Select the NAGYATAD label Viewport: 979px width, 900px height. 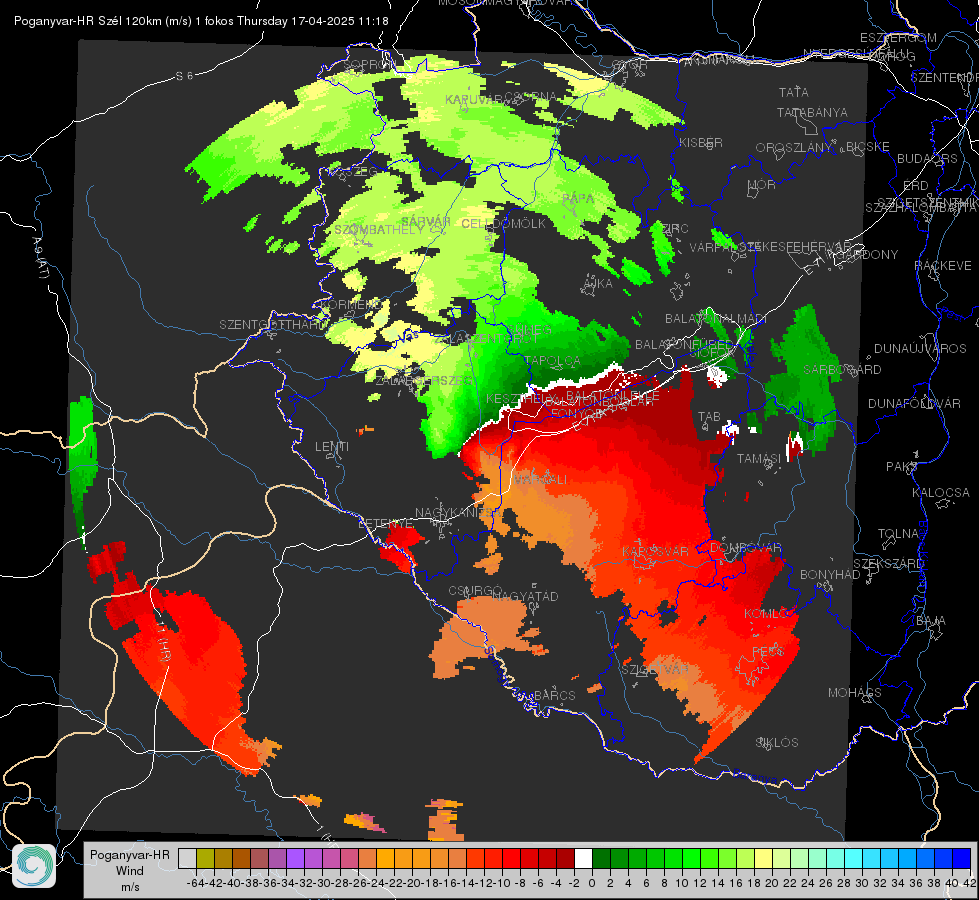tap(525, 596)
